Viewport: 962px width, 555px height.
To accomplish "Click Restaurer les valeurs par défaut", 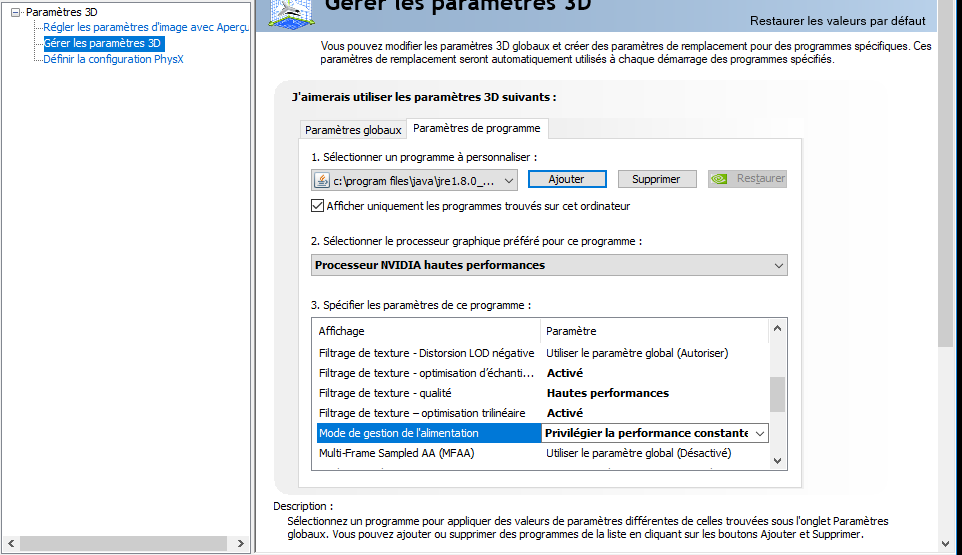I will [x=837, y=21].
